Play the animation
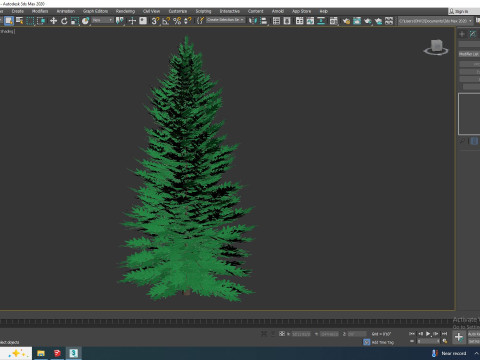 (428, 333)
